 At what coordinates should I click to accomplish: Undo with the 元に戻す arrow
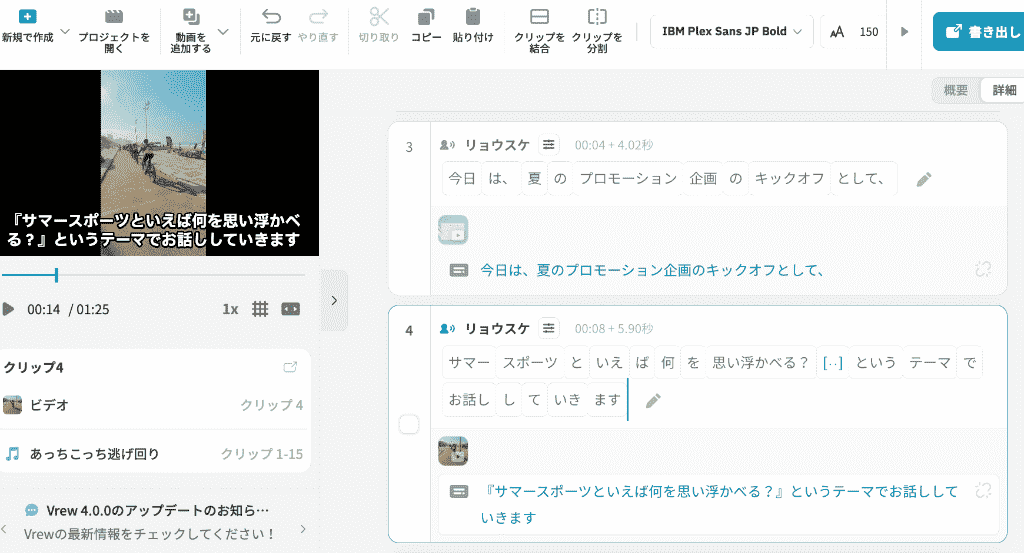coord(271,16)
